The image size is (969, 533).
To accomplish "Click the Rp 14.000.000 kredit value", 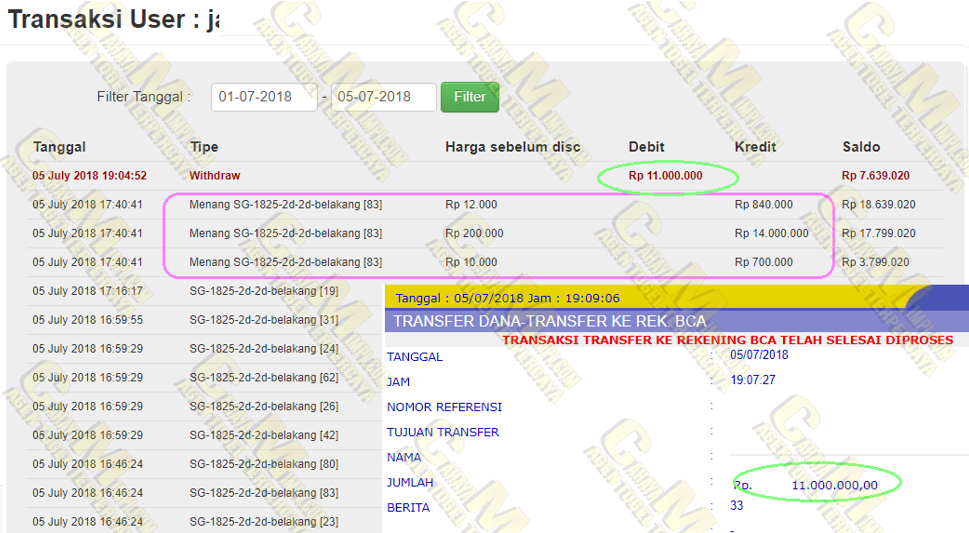I will [x=771, y=233].
